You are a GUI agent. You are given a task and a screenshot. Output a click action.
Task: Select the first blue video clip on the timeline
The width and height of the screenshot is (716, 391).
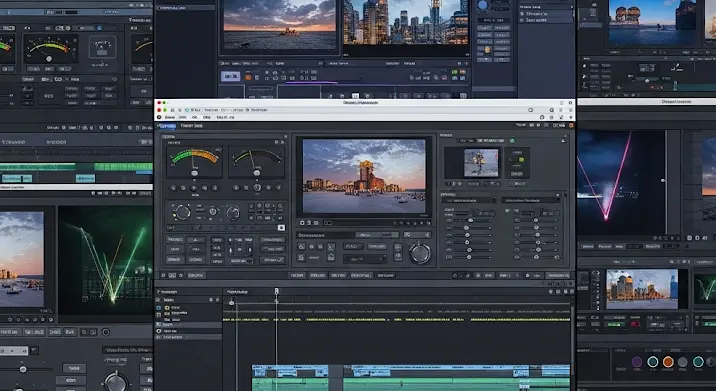(x=290, y=370)
